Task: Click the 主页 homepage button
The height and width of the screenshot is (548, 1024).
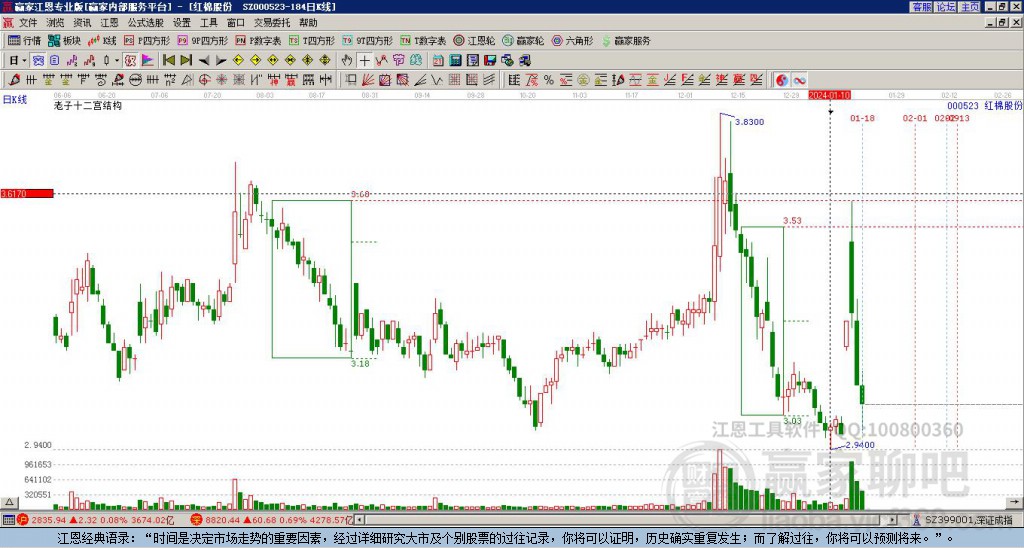Action: tap(970, 7)
